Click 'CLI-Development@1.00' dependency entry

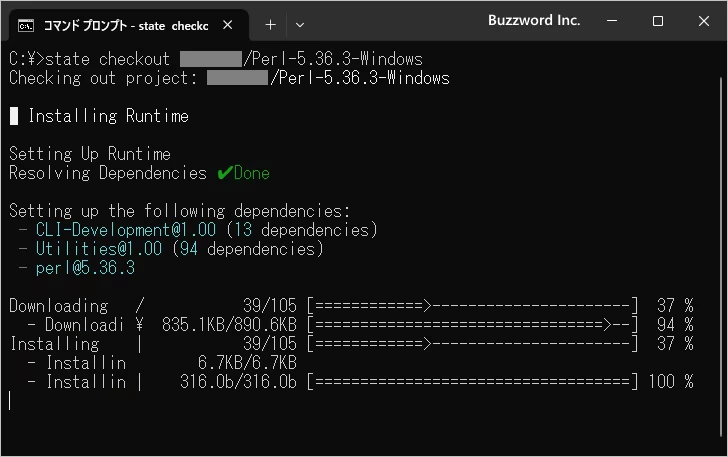point(126,230)
